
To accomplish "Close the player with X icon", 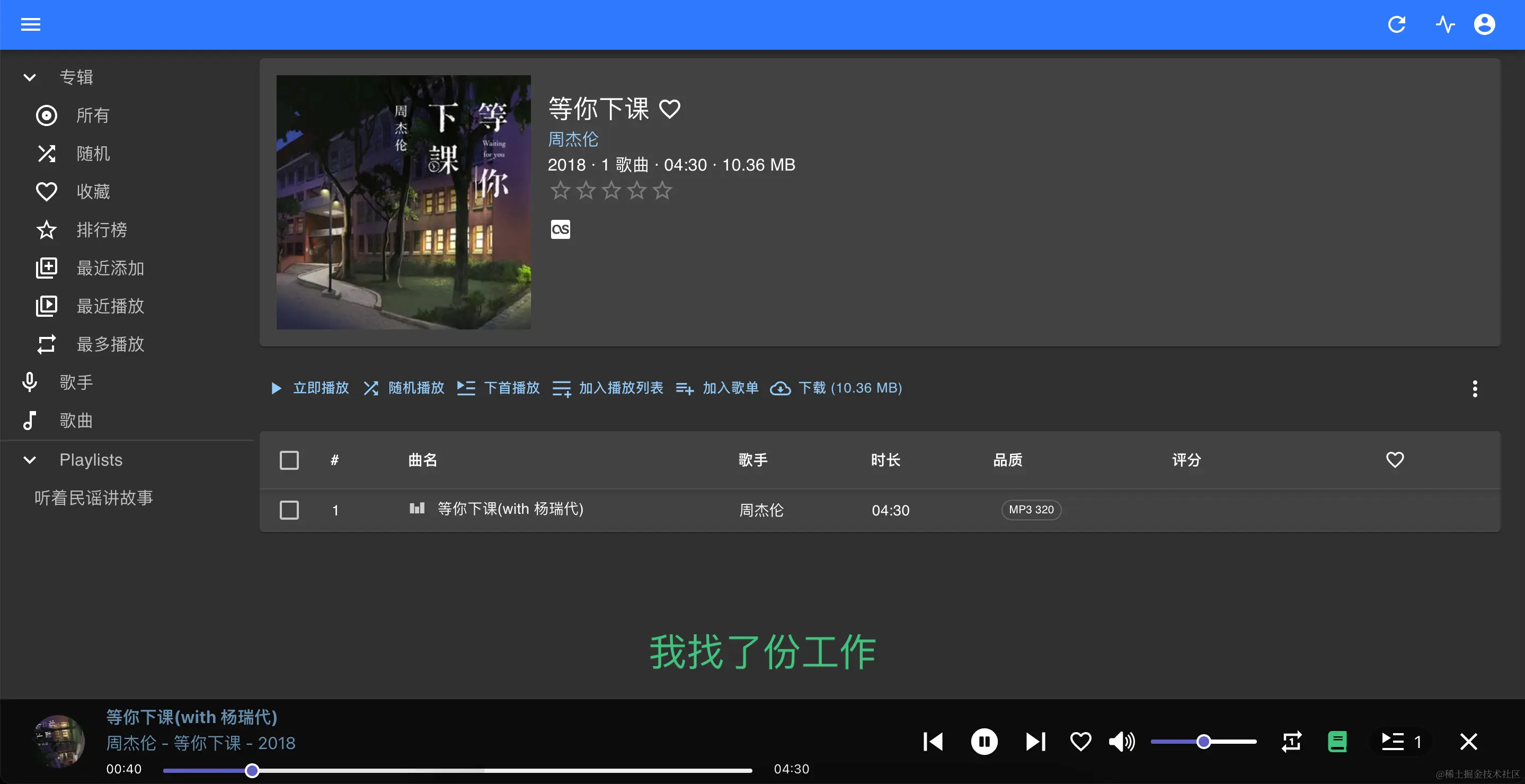I will 1468,742.
